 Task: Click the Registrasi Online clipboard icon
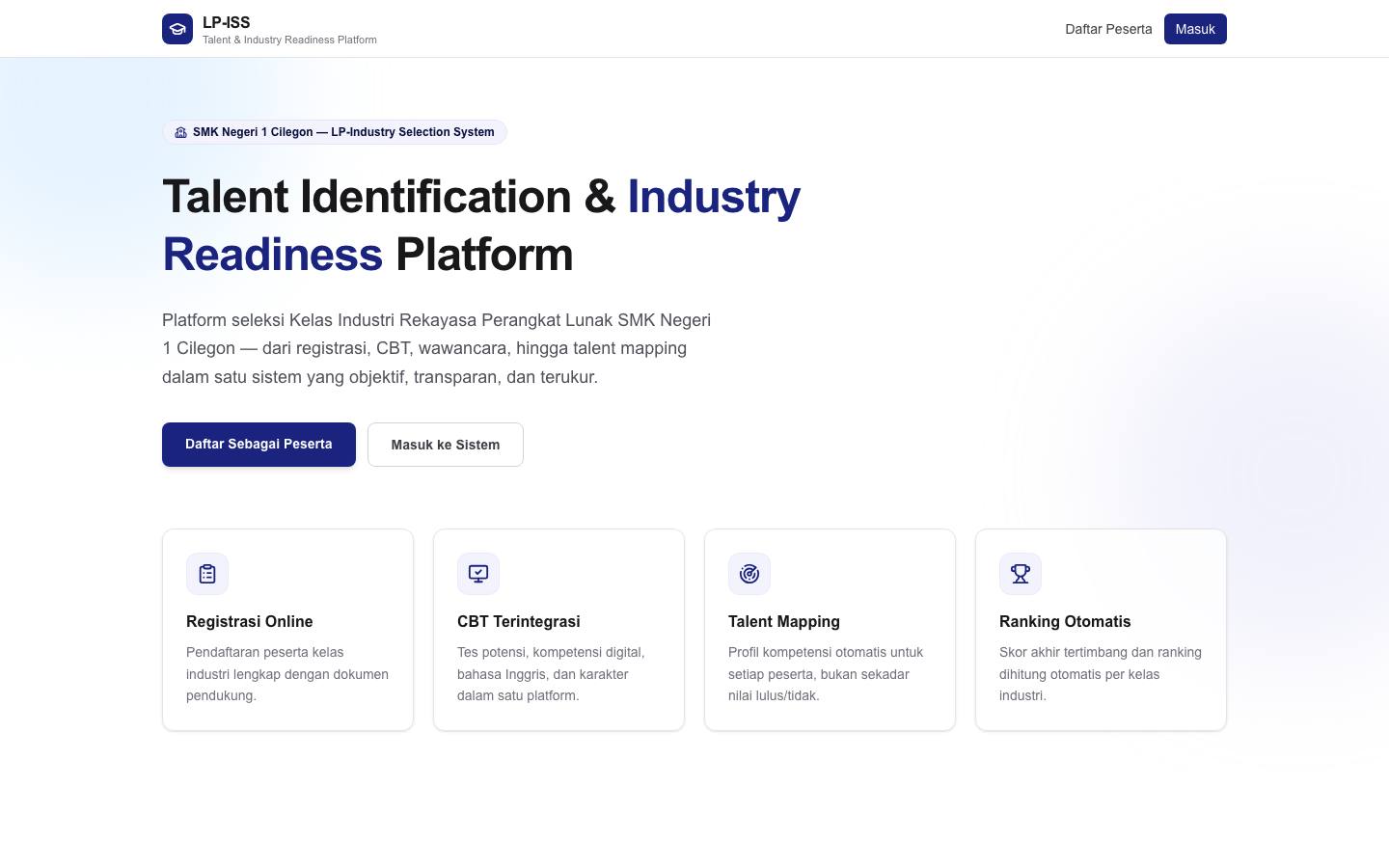(x=207, y=574)
